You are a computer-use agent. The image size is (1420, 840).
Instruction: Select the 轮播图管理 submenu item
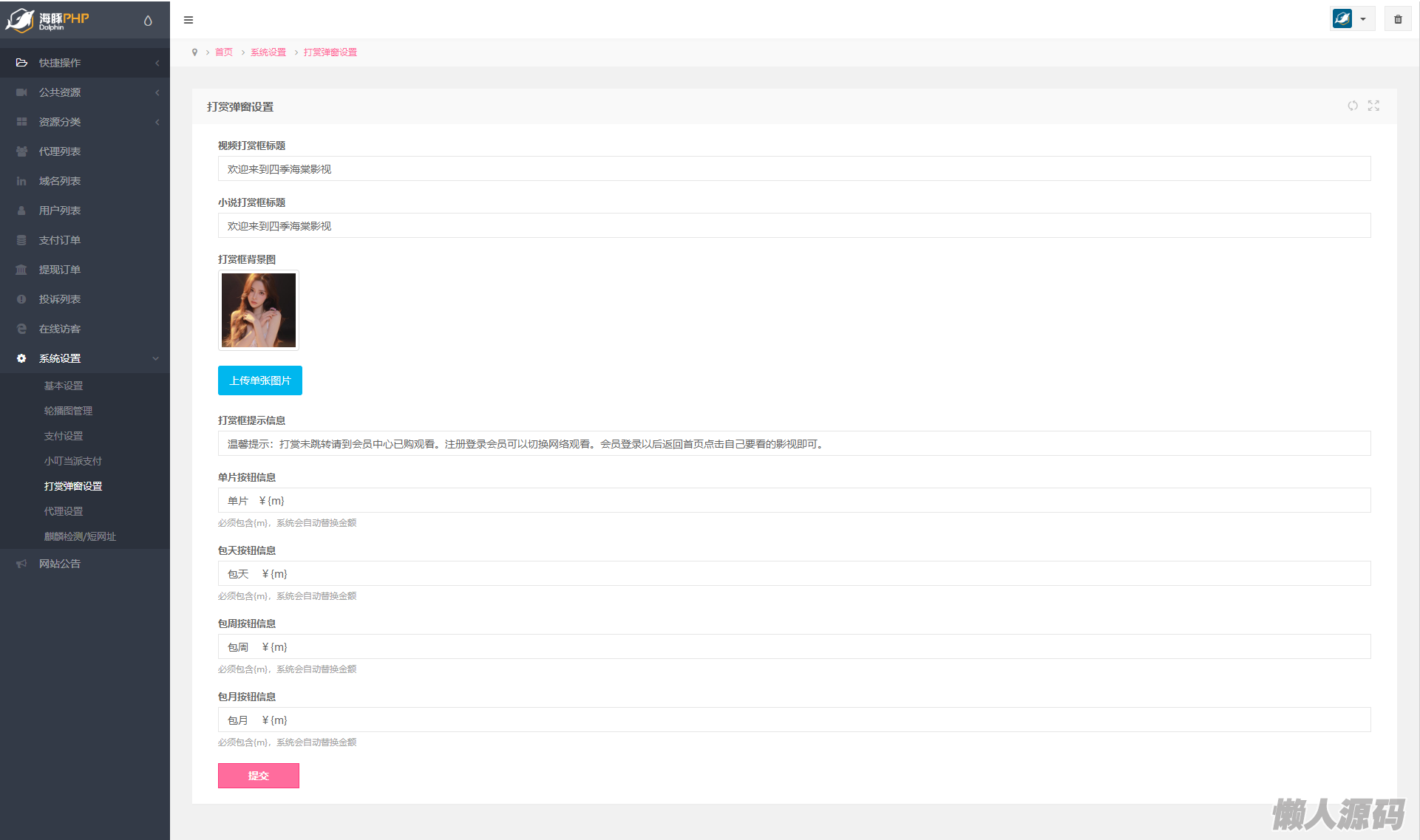click(68, 411)
